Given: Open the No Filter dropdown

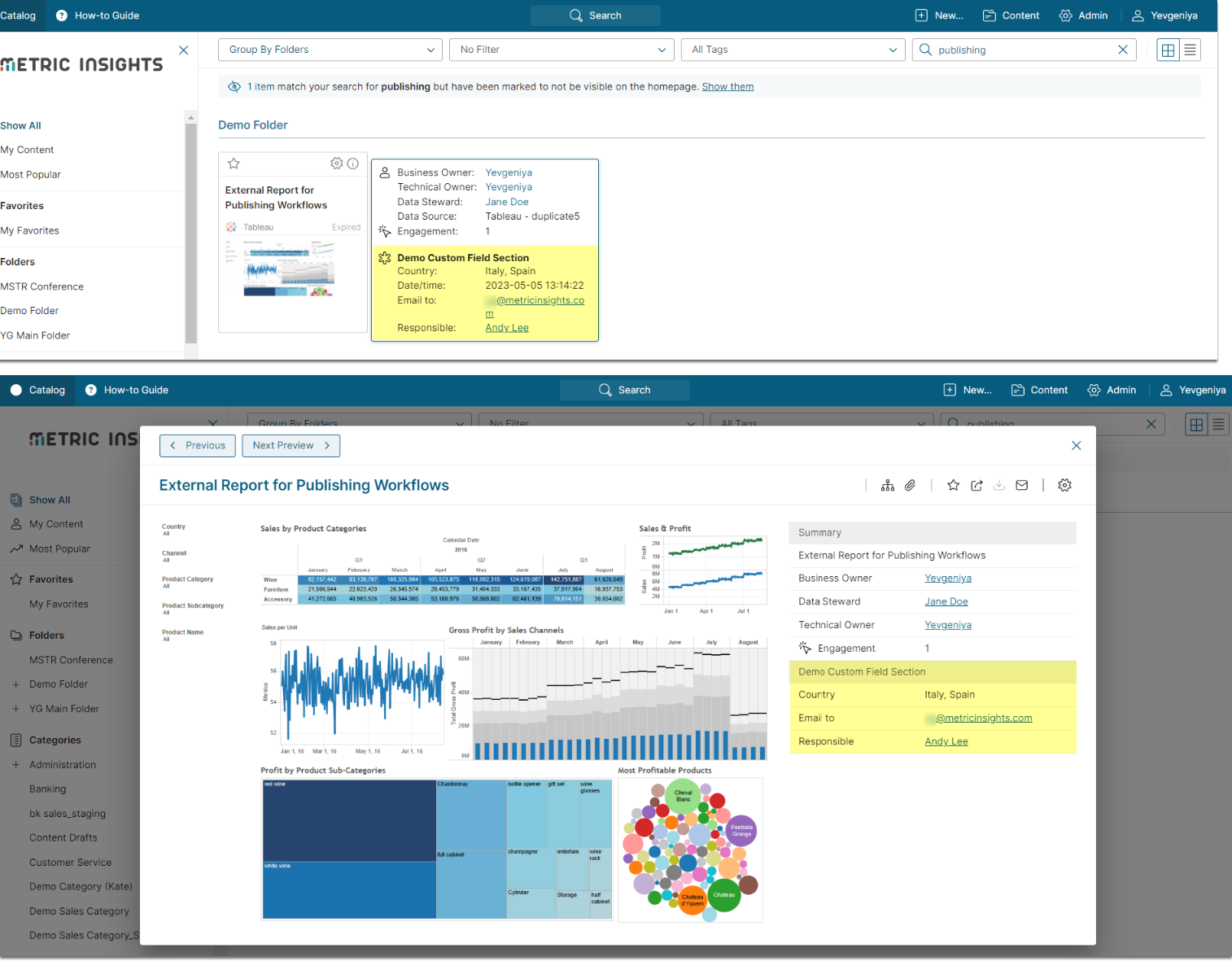Looking at the screenshot, I should (x=561, y=50).
